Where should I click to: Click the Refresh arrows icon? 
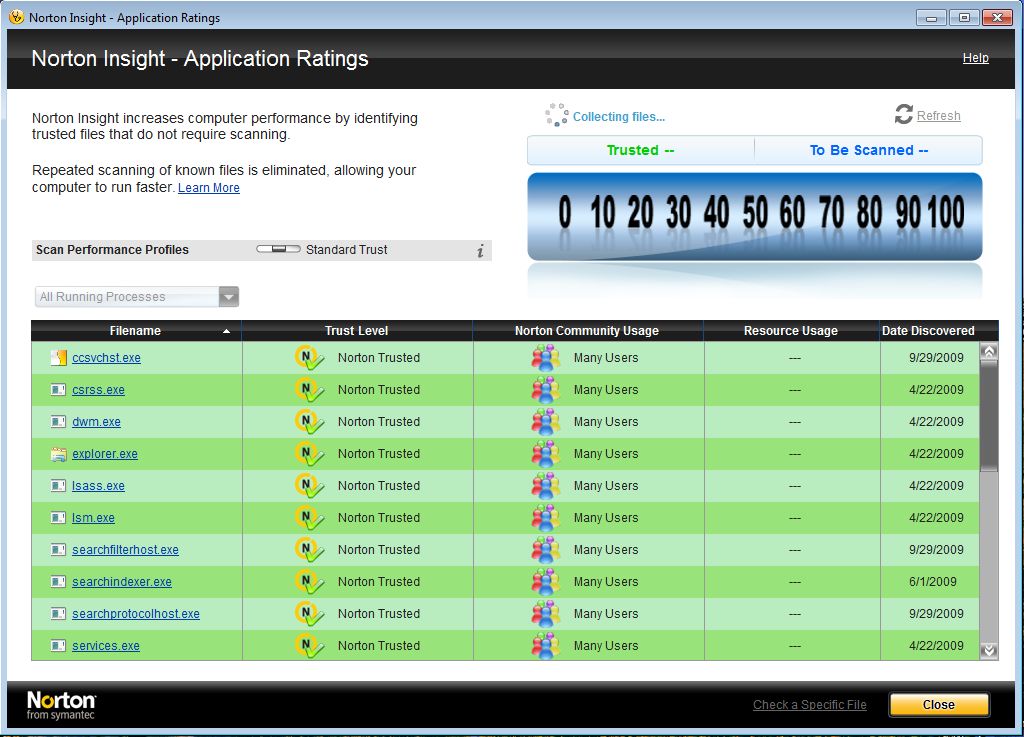[903, 114]
